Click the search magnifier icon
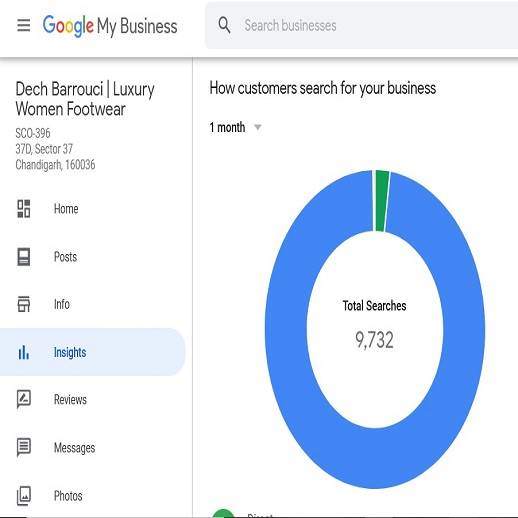This screenshot has height=518, width=518. [x=224, y=25]
